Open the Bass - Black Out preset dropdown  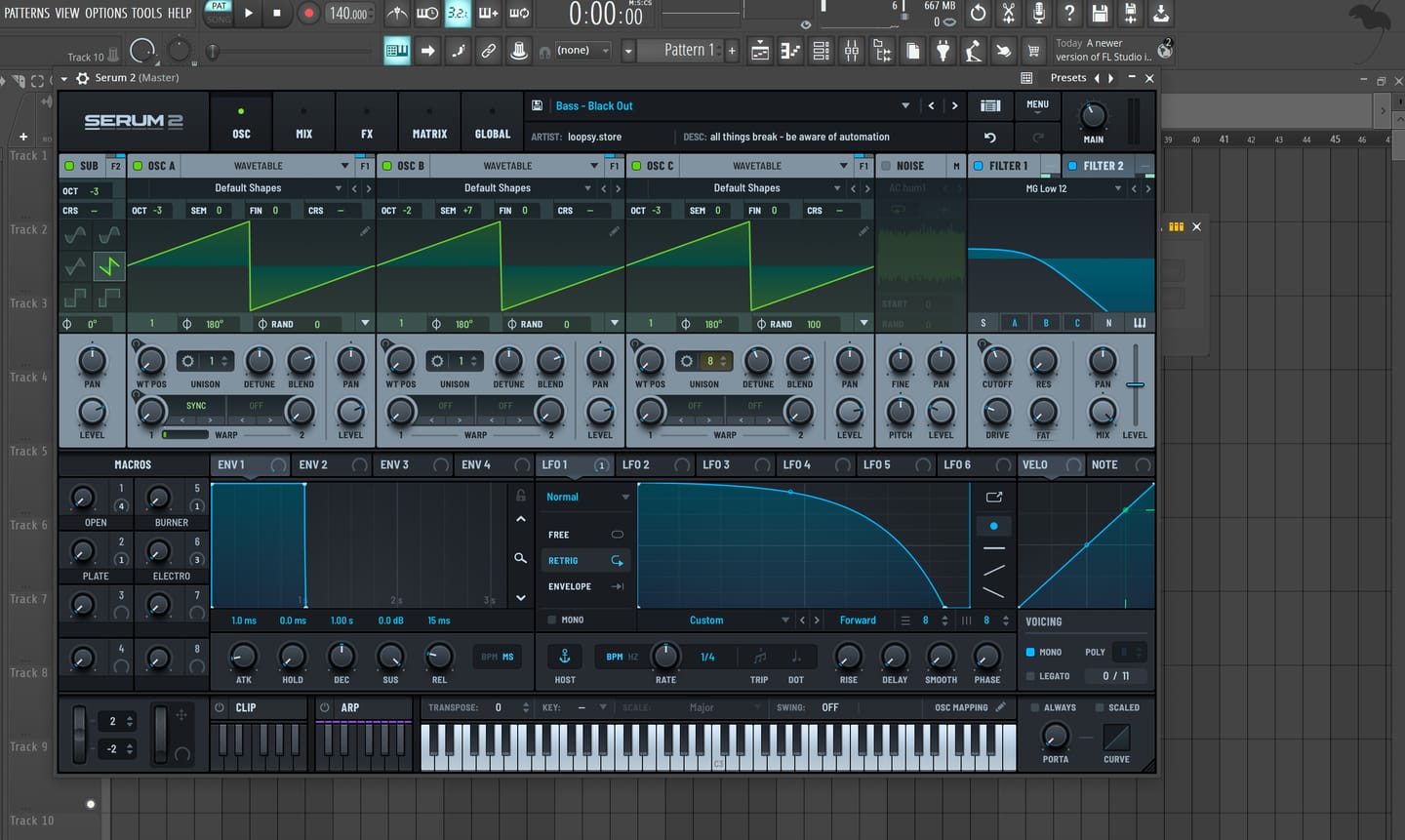905,105
